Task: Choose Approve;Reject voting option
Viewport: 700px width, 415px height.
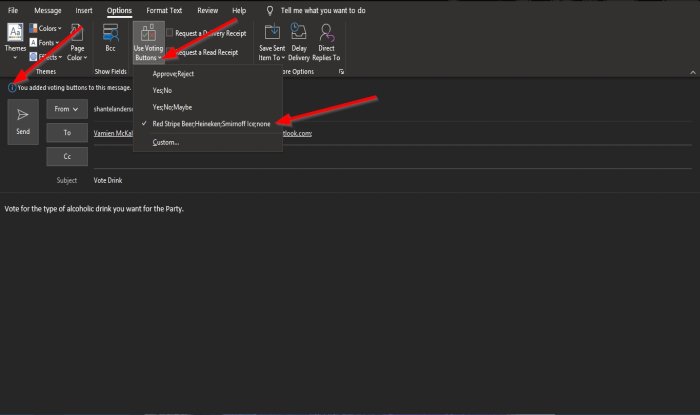Action: click(x=208, y=74)
